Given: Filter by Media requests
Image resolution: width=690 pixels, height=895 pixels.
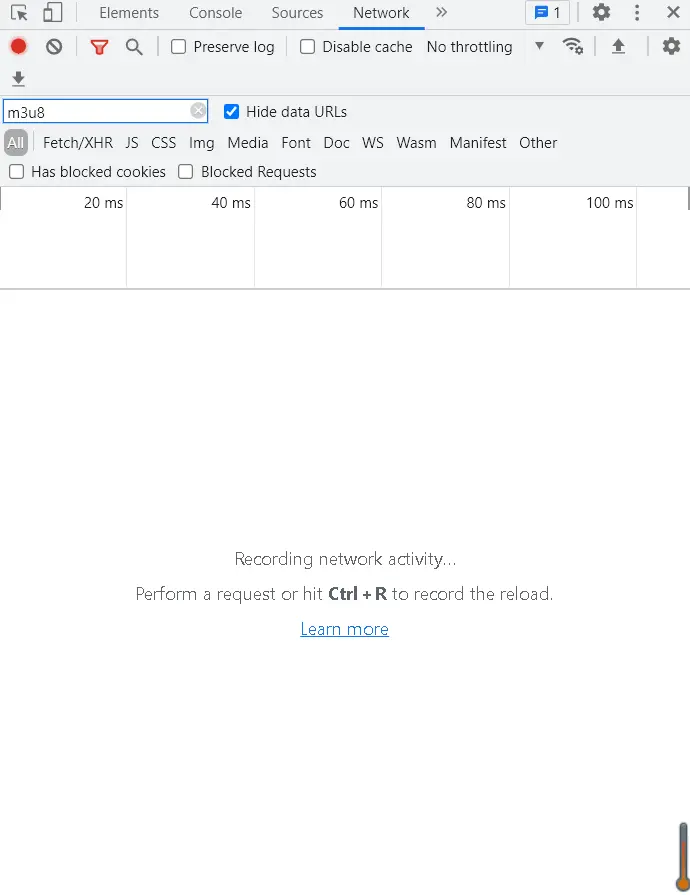Looking at the screenshot, I should 248,143.
